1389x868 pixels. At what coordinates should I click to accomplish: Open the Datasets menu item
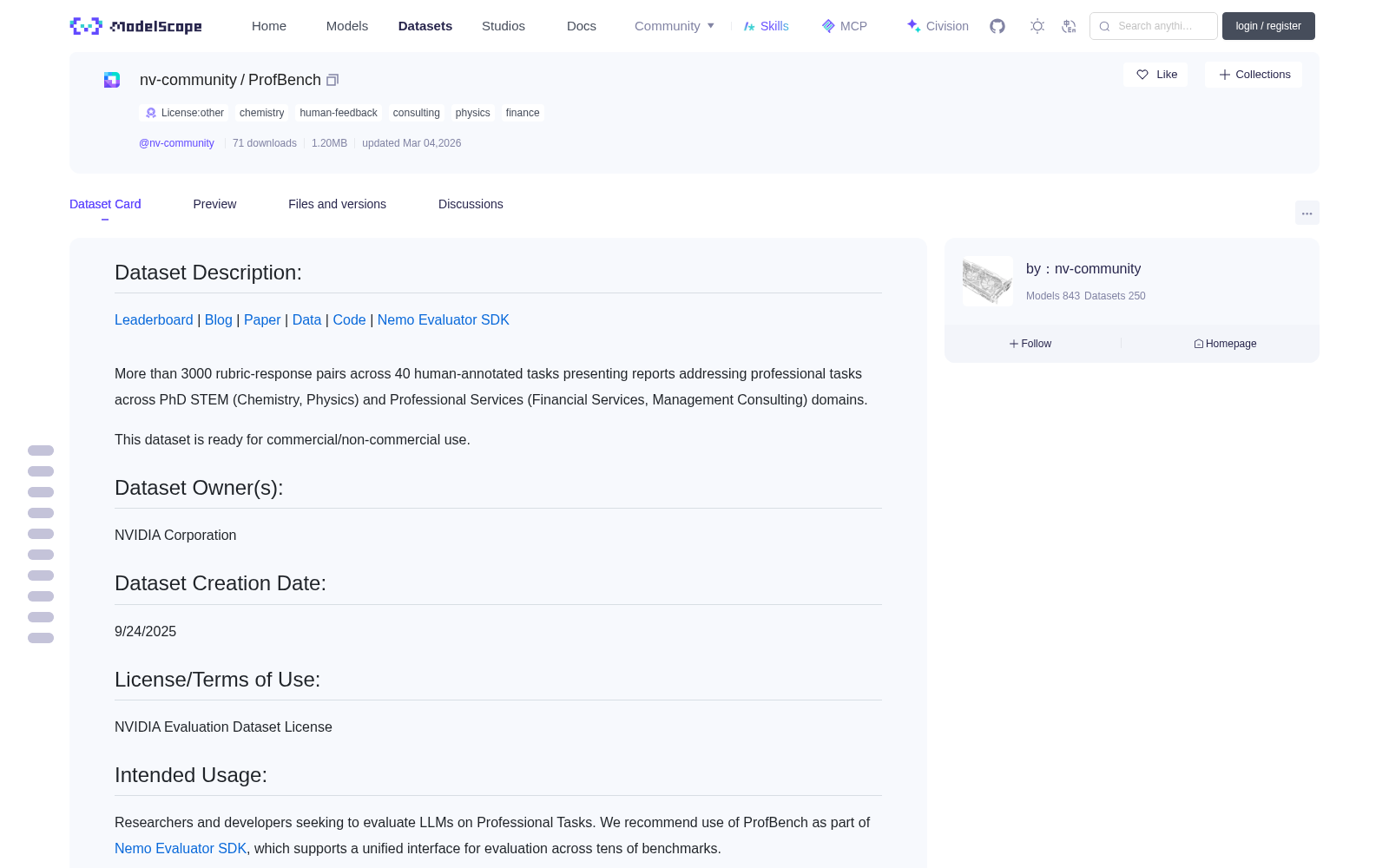click(x=425, y=26)
